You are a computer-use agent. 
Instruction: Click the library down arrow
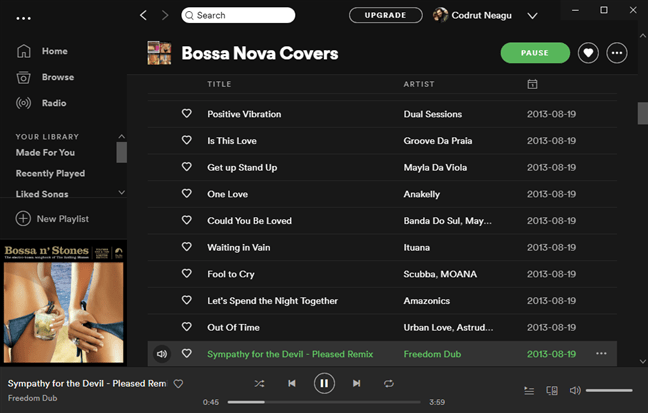coord(122,192)
